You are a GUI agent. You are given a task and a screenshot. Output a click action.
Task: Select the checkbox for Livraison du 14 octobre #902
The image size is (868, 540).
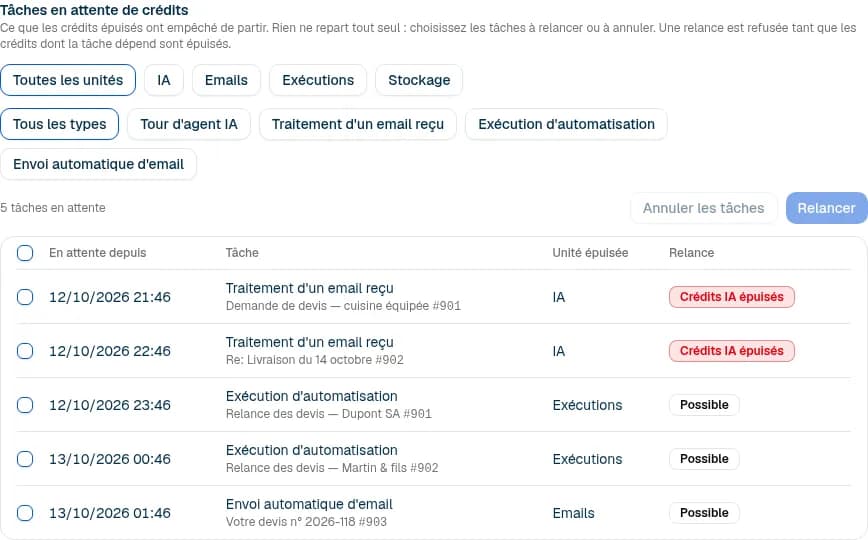[25, 351]
